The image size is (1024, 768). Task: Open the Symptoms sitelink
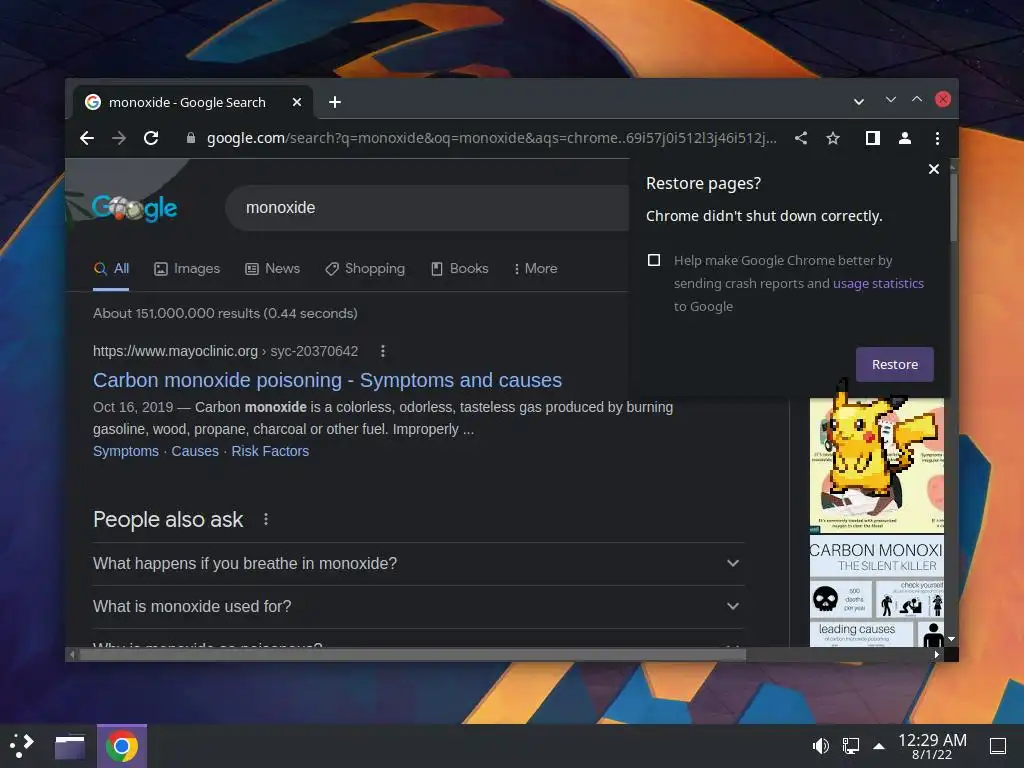125,451
